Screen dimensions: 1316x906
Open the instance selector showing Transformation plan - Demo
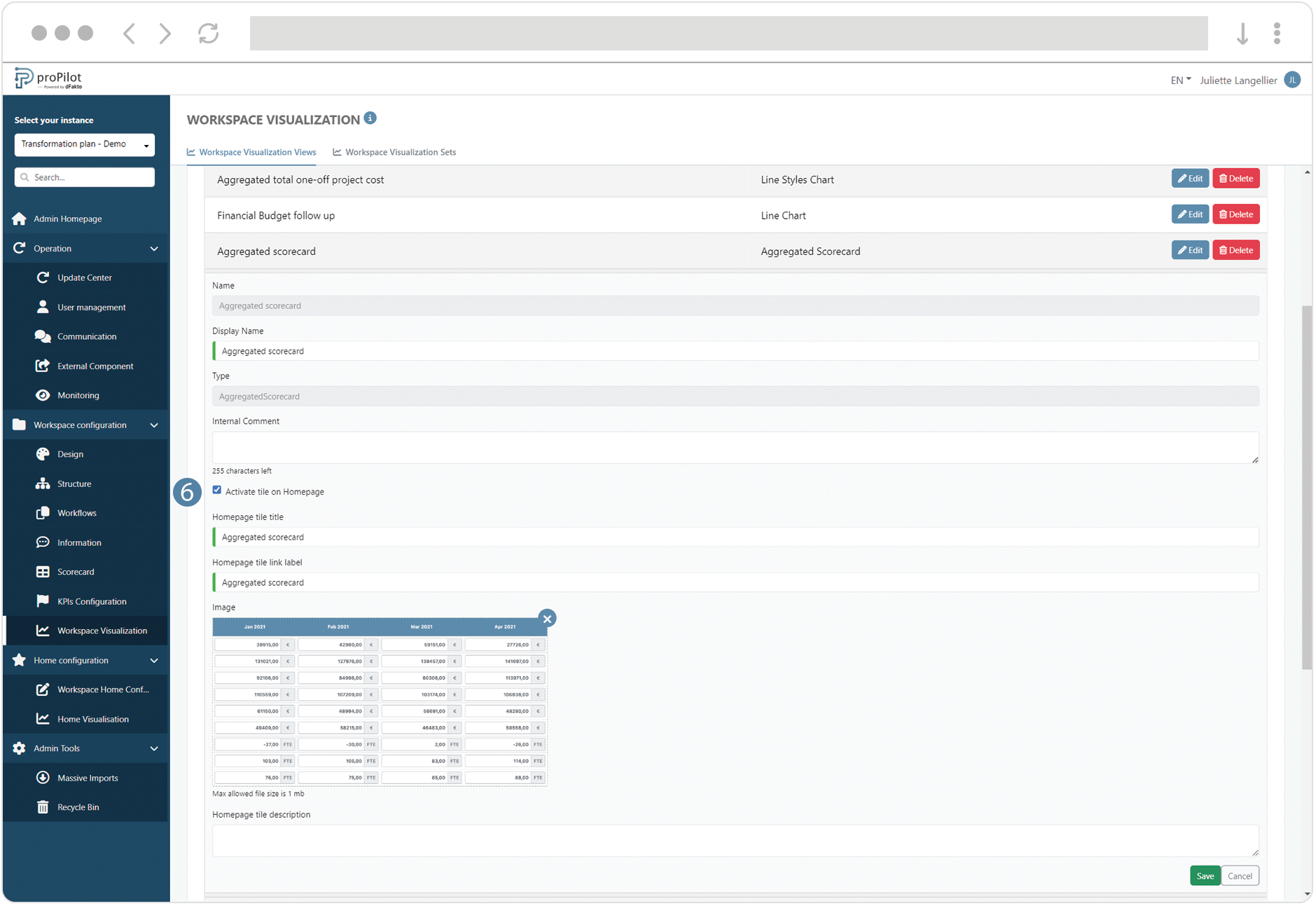pos(84,144)
